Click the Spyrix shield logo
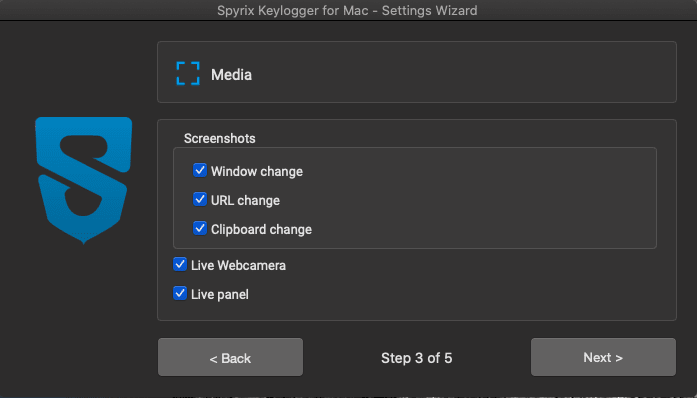 point(84,180)
